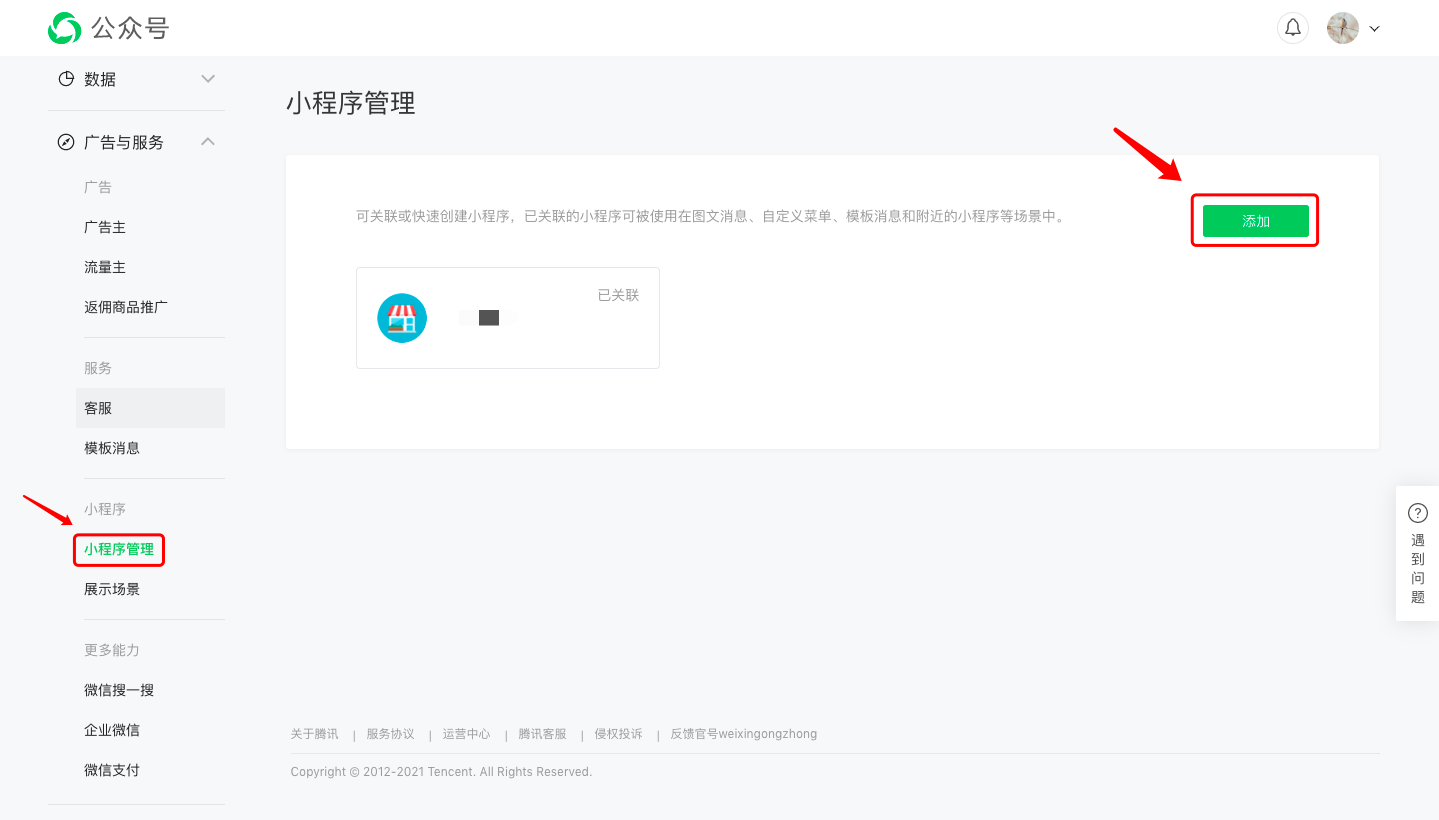Viewport: 1439px width, 820px height.
Task: Switch to the 客服 section
Action: 97,407
